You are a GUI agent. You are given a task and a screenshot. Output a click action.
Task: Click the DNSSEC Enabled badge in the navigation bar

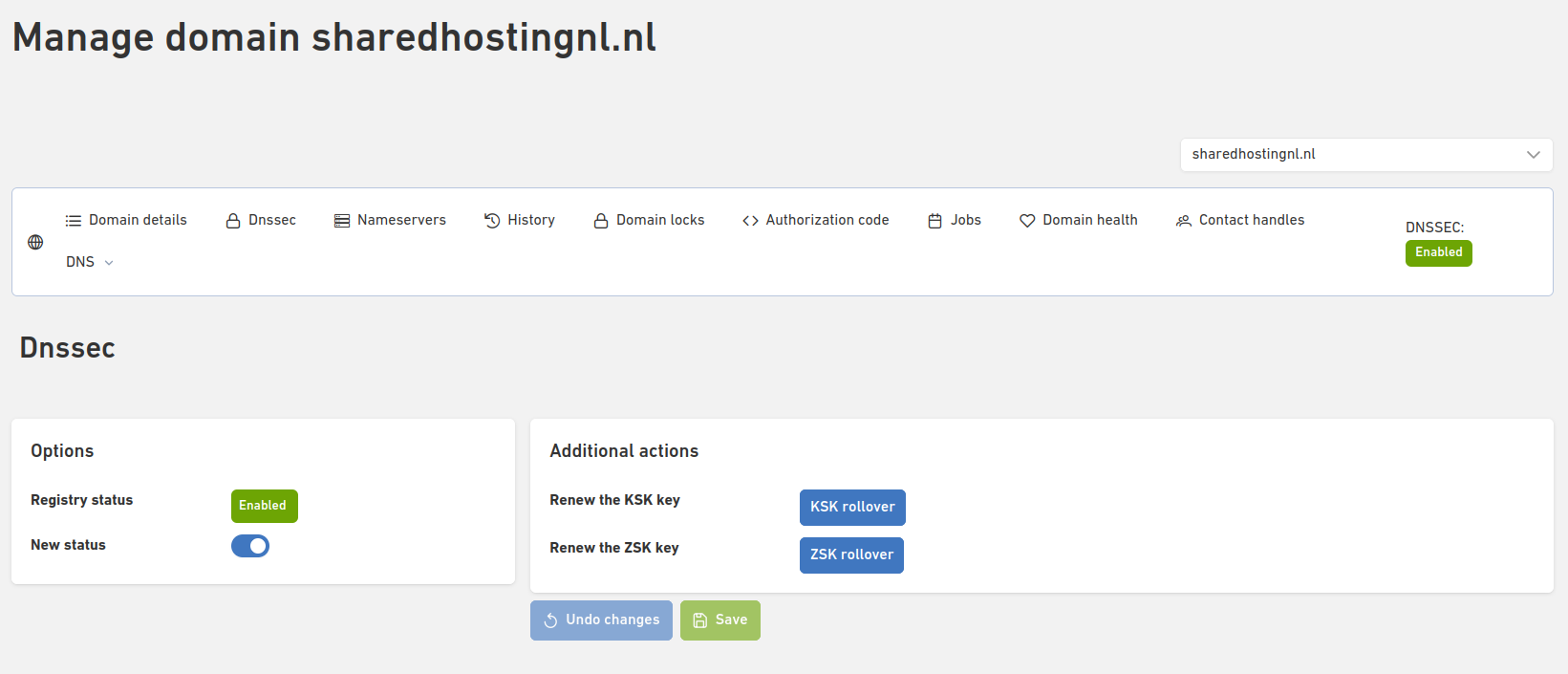[x=1438, y=253]
